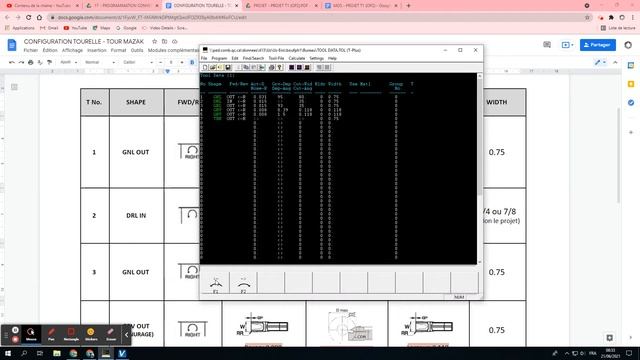Click New file icon in T-Plus toolbar
The image size is (640, 360).
point(205,67)
